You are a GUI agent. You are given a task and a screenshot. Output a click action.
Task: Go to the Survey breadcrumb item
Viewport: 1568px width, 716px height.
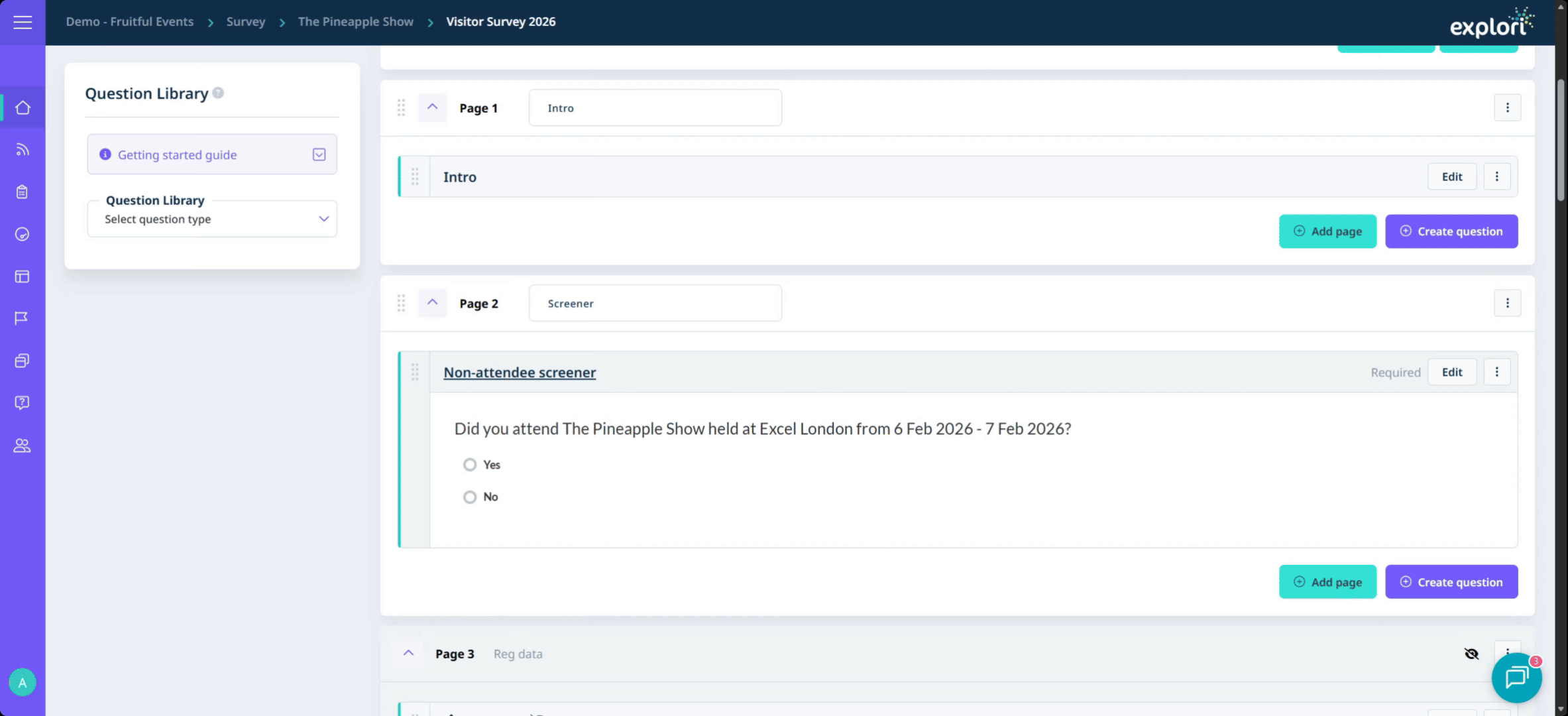[x=245, y=22]
